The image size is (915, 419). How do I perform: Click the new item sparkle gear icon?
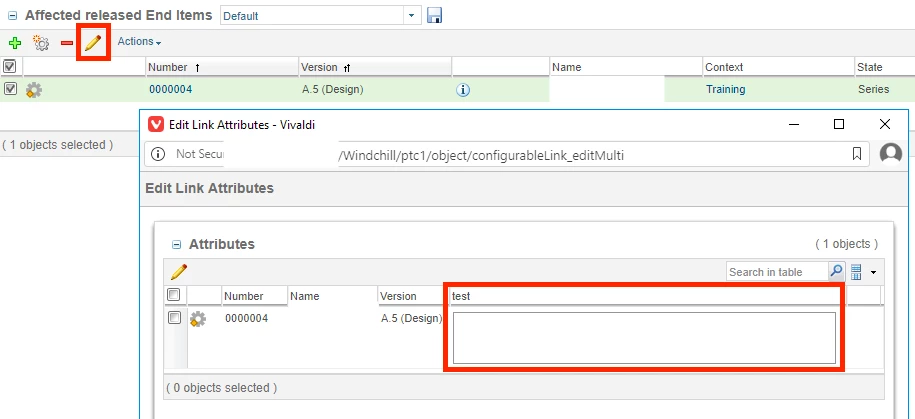(x=41, y=43)
